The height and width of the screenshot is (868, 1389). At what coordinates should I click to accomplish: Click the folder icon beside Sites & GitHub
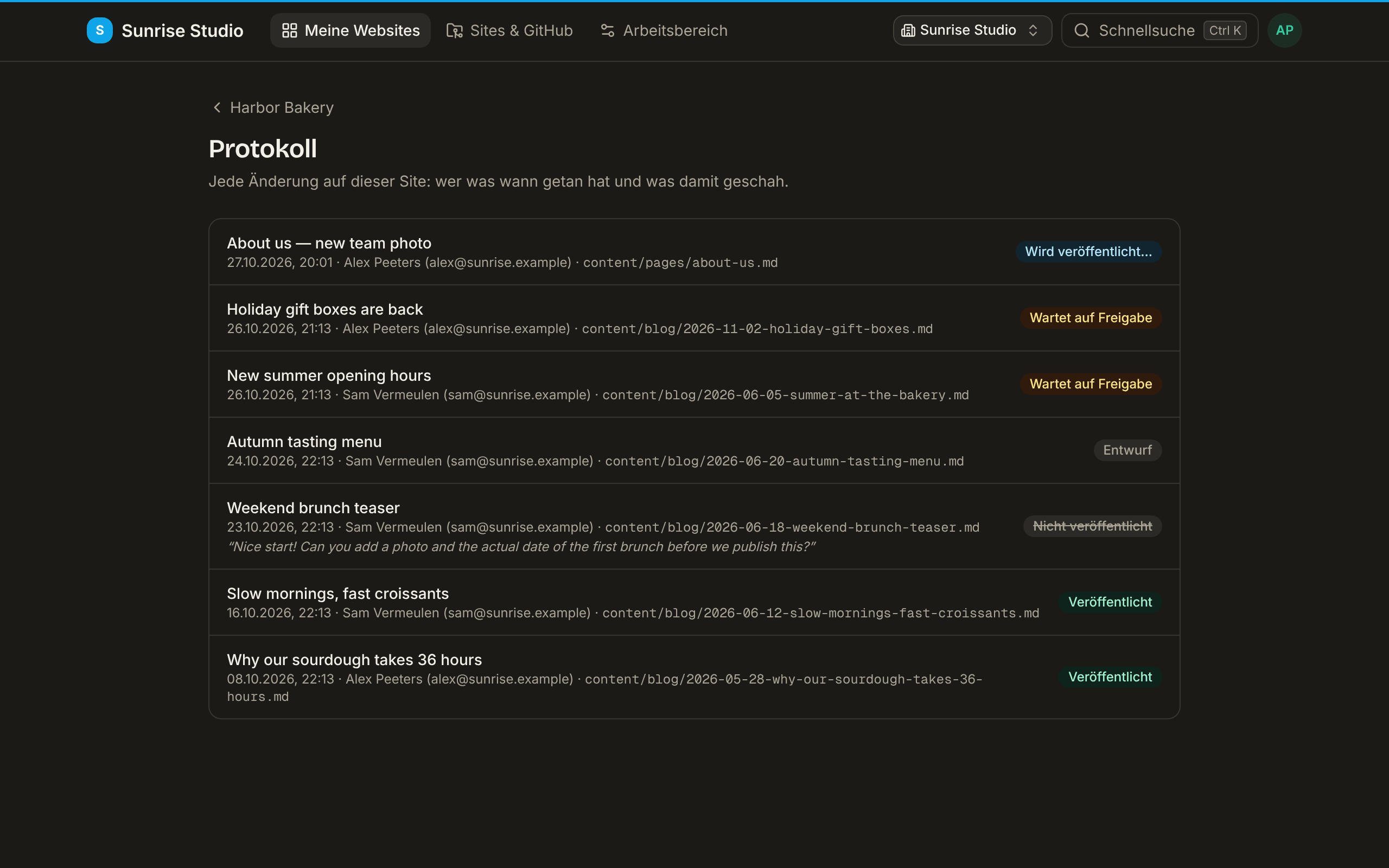pos(455,30)
